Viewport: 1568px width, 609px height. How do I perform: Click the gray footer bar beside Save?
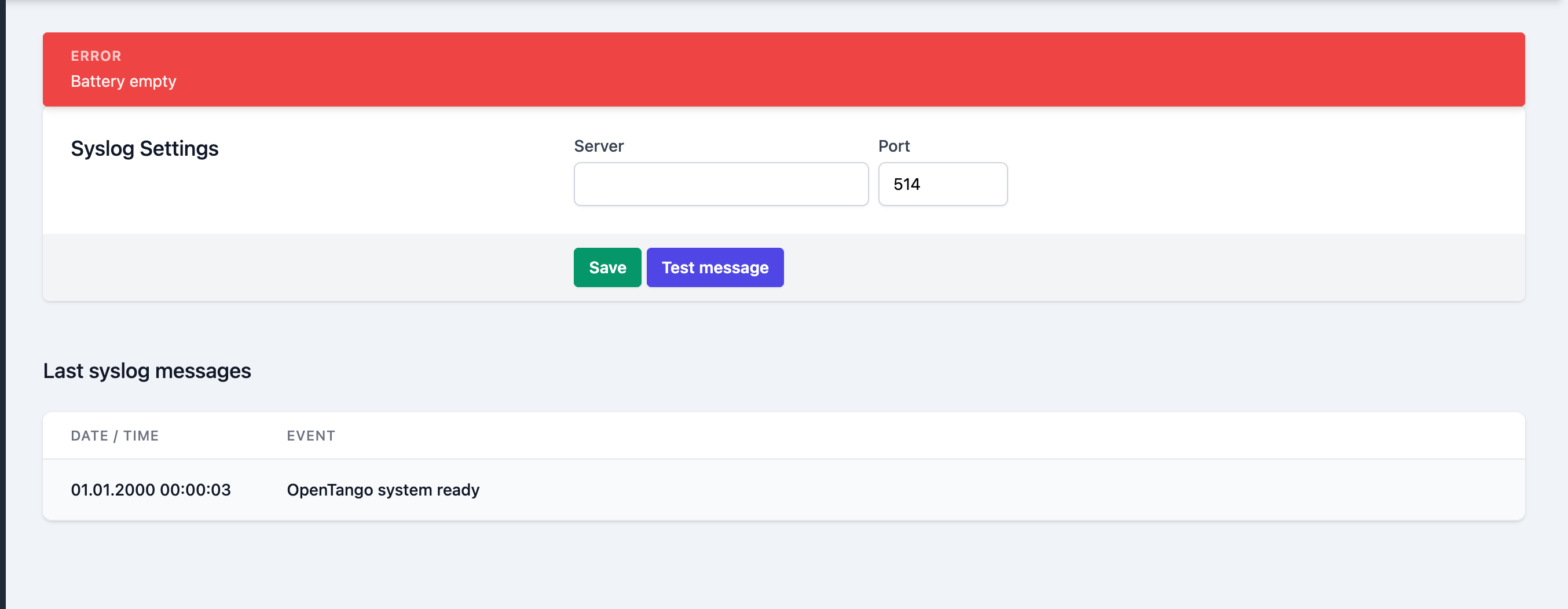click(1096, 267)
